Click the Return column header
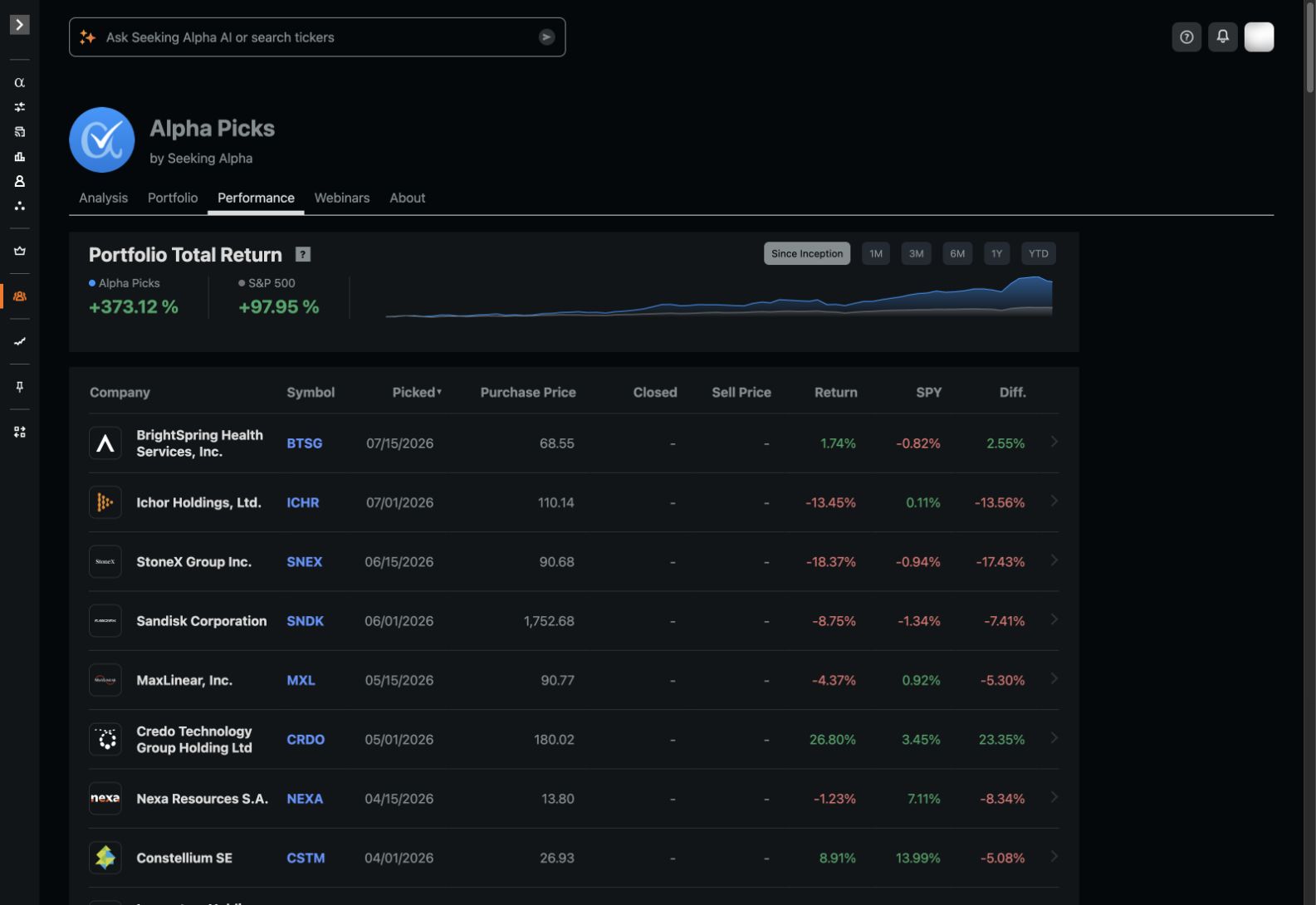The height and width of the screenshot is (905, 1316). coord(835,392)
